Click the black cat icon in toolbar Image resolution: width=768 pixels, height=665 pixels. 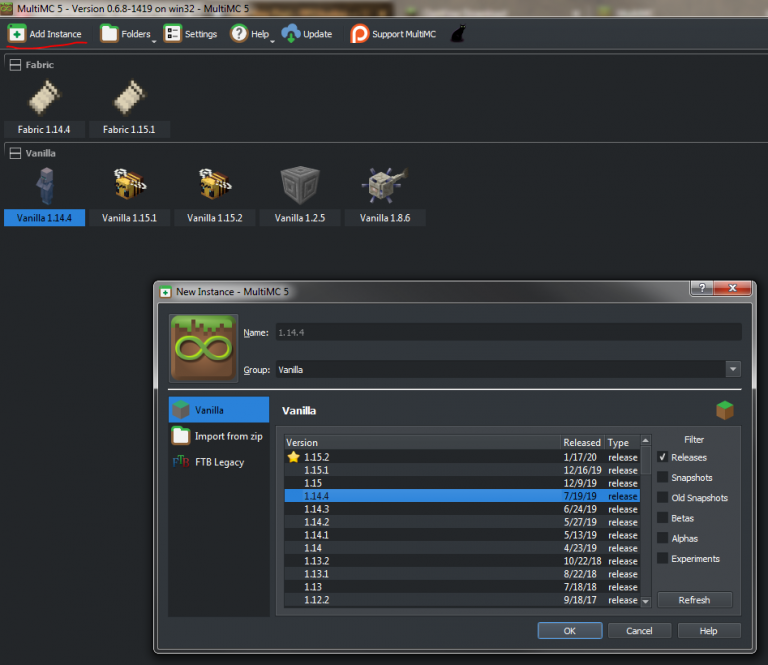(458, 34)
